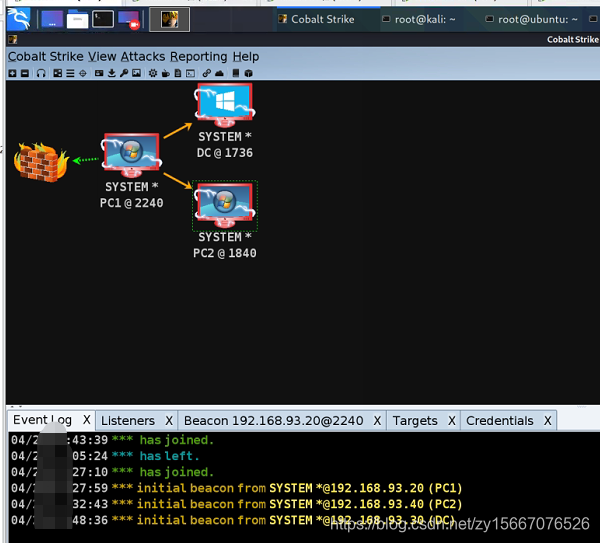Open the Reporting menu

[199, 57]
